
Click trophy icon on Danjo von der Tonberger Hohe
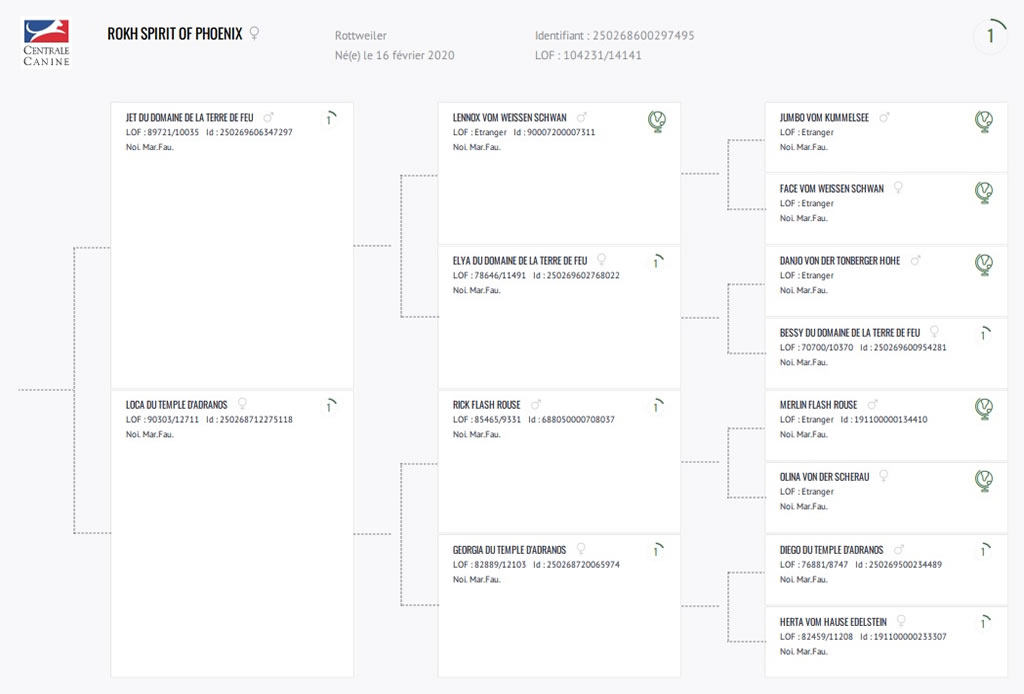(x=984, y=264)
